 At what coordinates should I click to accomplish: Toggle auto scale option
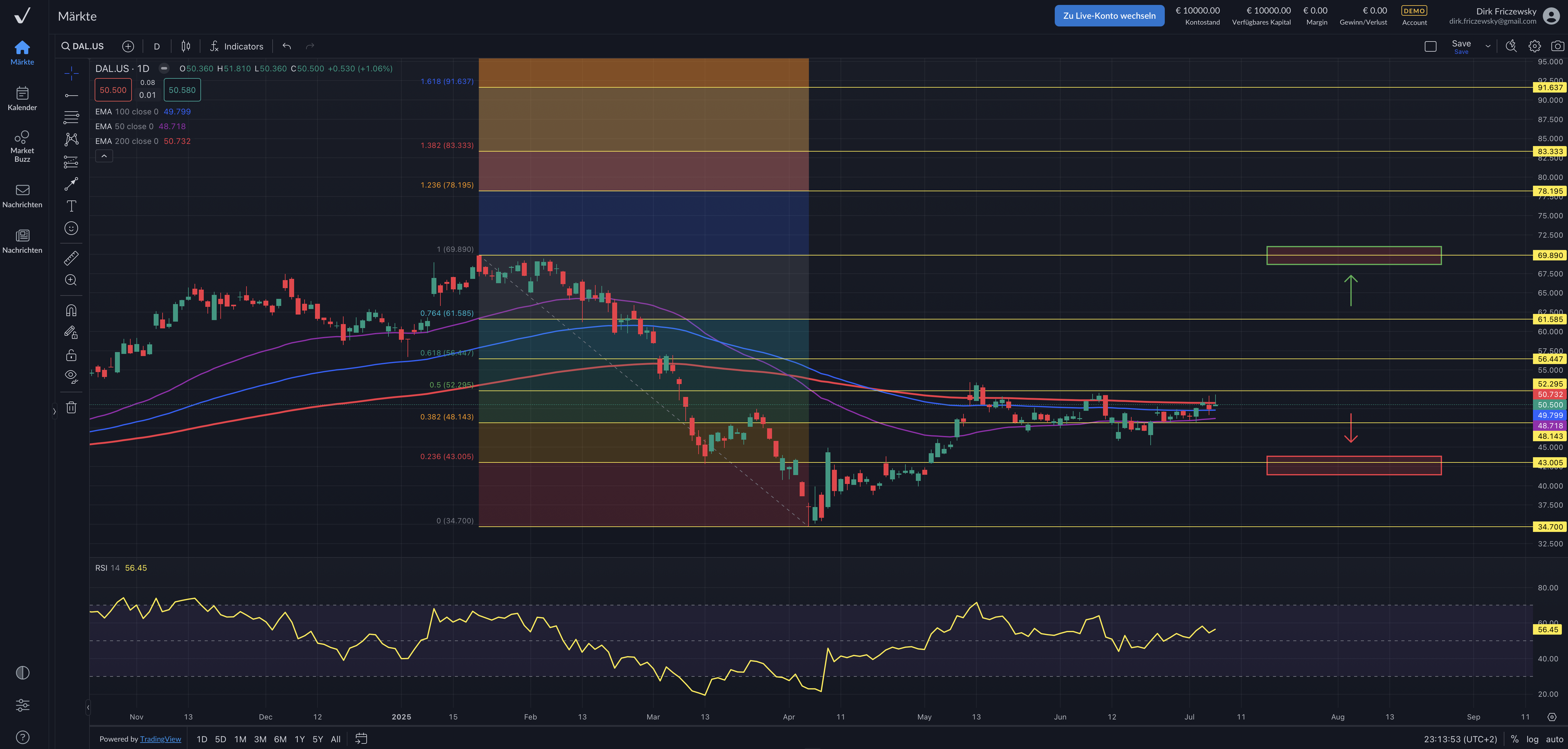(x=1554, y=739)
